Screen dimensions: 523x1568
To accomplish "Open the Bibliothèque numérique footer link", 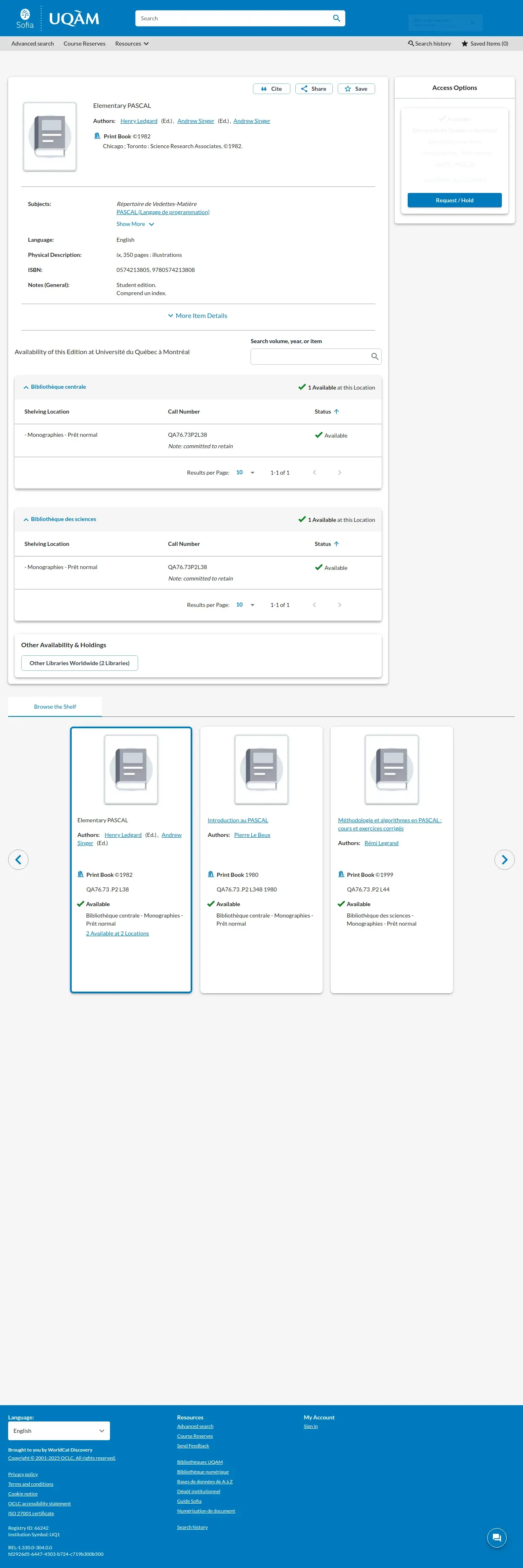I will [203, 1472].
